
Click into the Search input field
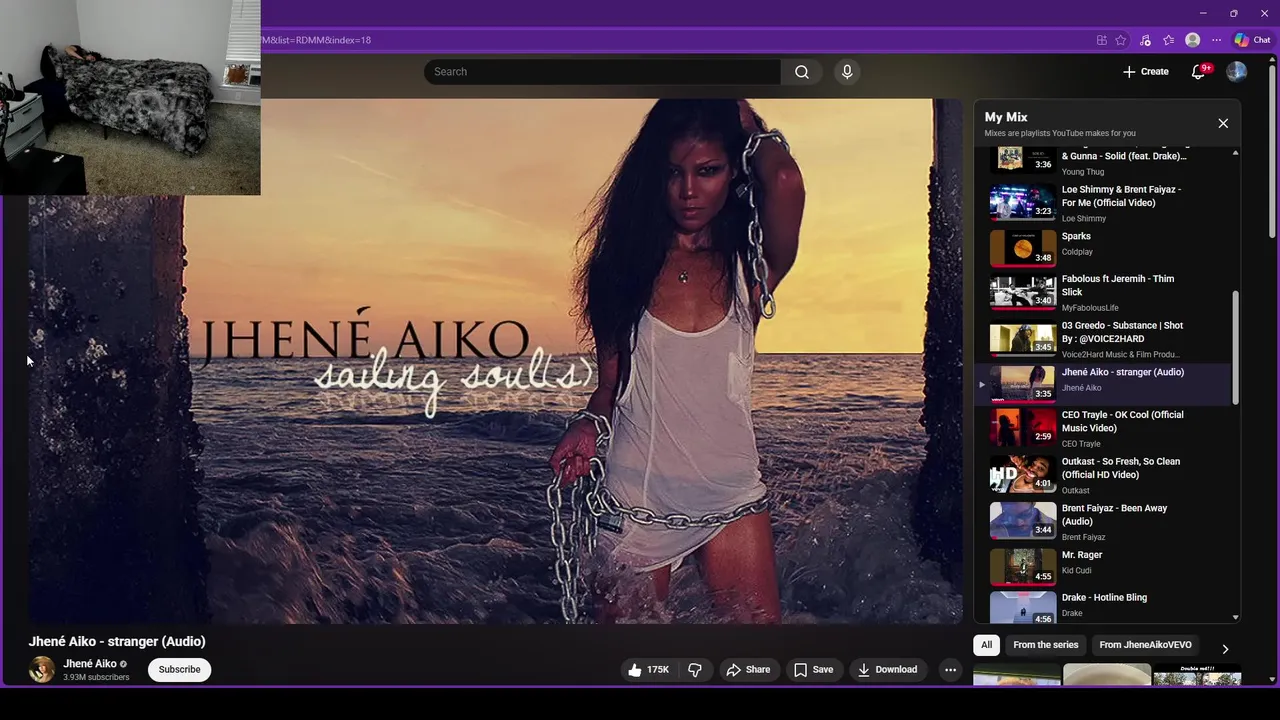602,72
